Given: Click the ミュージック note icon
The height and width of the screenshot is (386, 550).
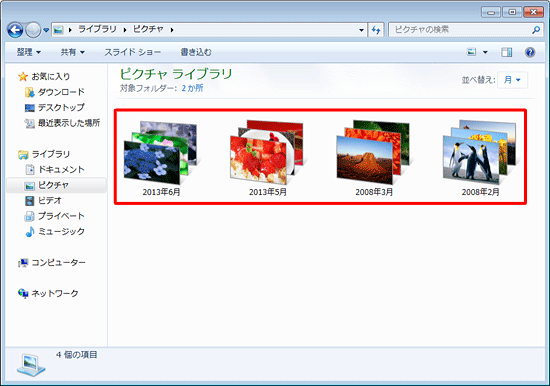Looking at the screenshot, I should [x=30, y=232].
